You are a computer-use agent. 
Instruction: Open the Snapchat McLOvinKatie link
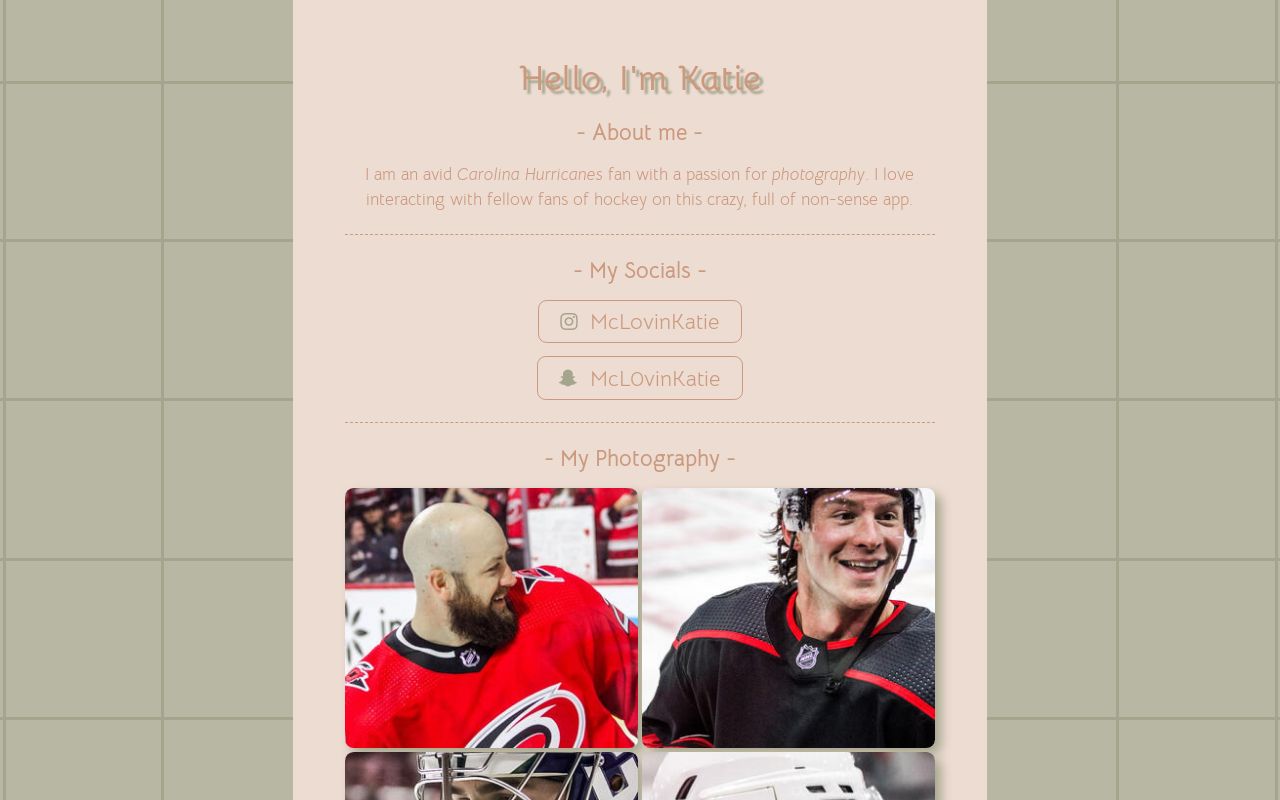click(640, 378)
